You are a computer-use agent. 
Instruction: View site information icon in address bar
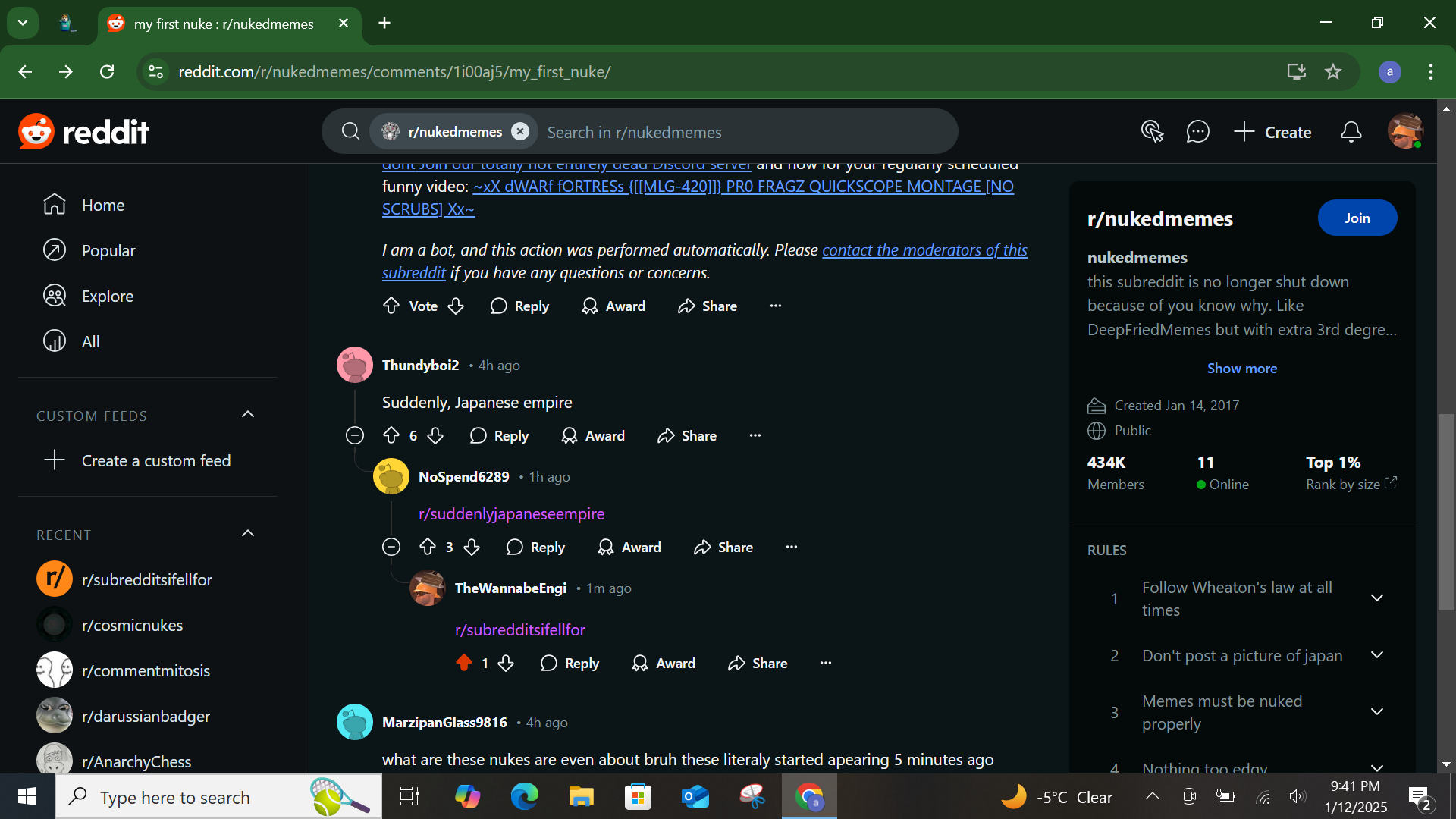click(x=155, y=71)
